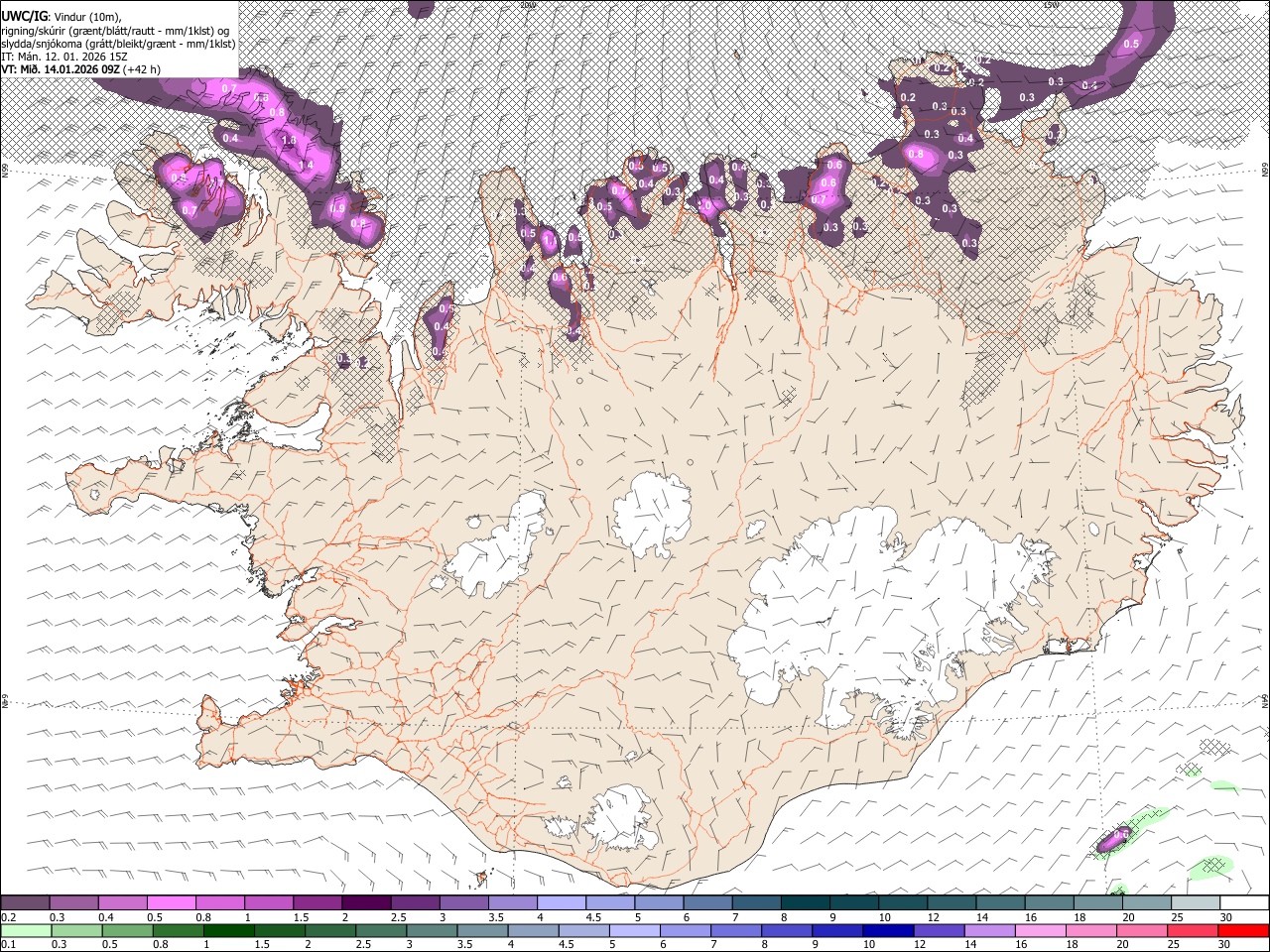Click the '0.1' label under lower legend row
The image size is (1270, 952).
click(x=7, y=944)
